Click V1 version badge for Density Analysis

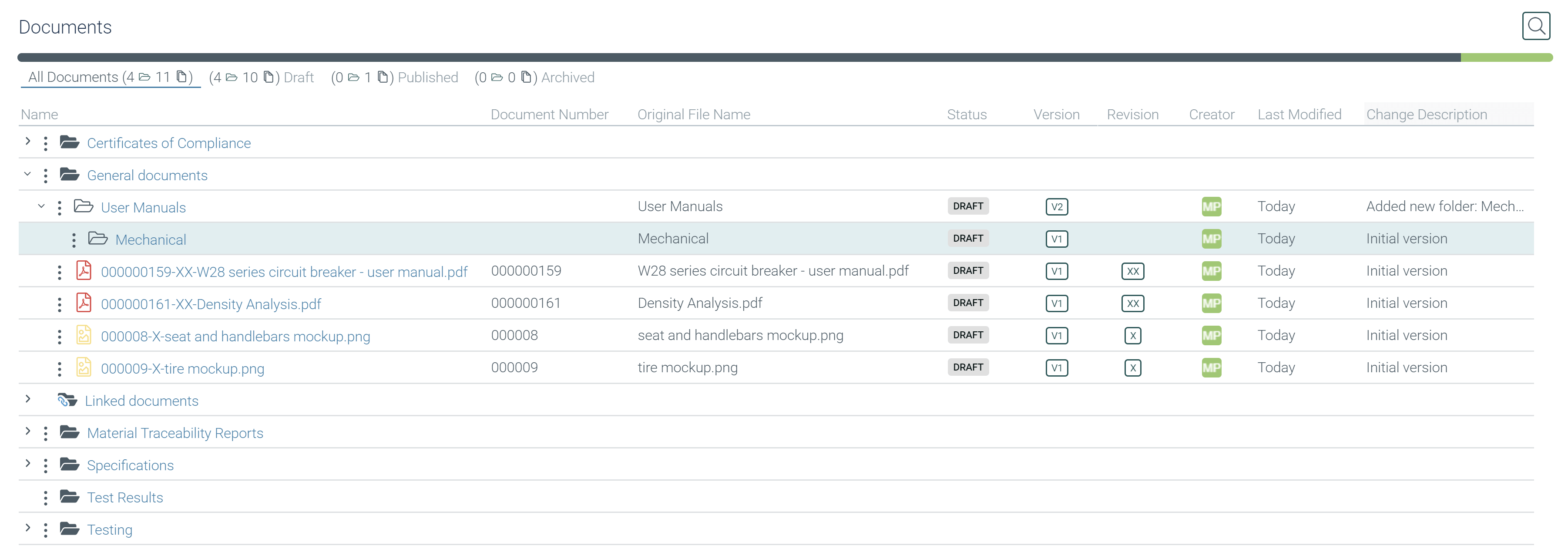coord(1057,303)
